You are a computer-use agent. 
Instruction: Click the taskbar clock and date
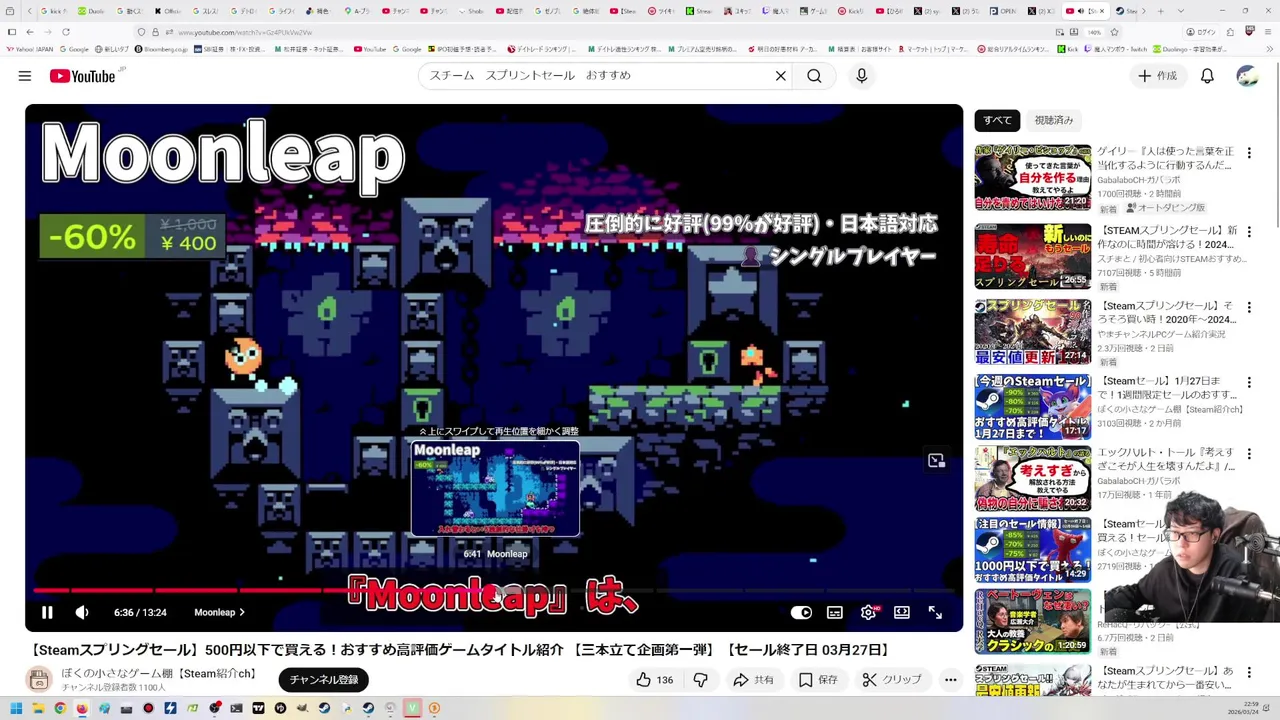[1243, 709]
